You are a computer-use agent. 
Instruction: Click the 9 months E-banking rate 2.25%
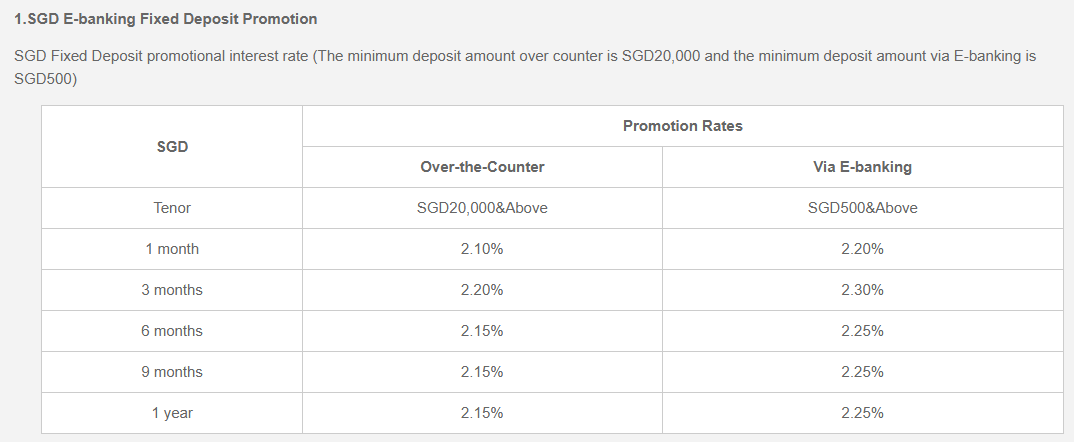tap(862, 372)
